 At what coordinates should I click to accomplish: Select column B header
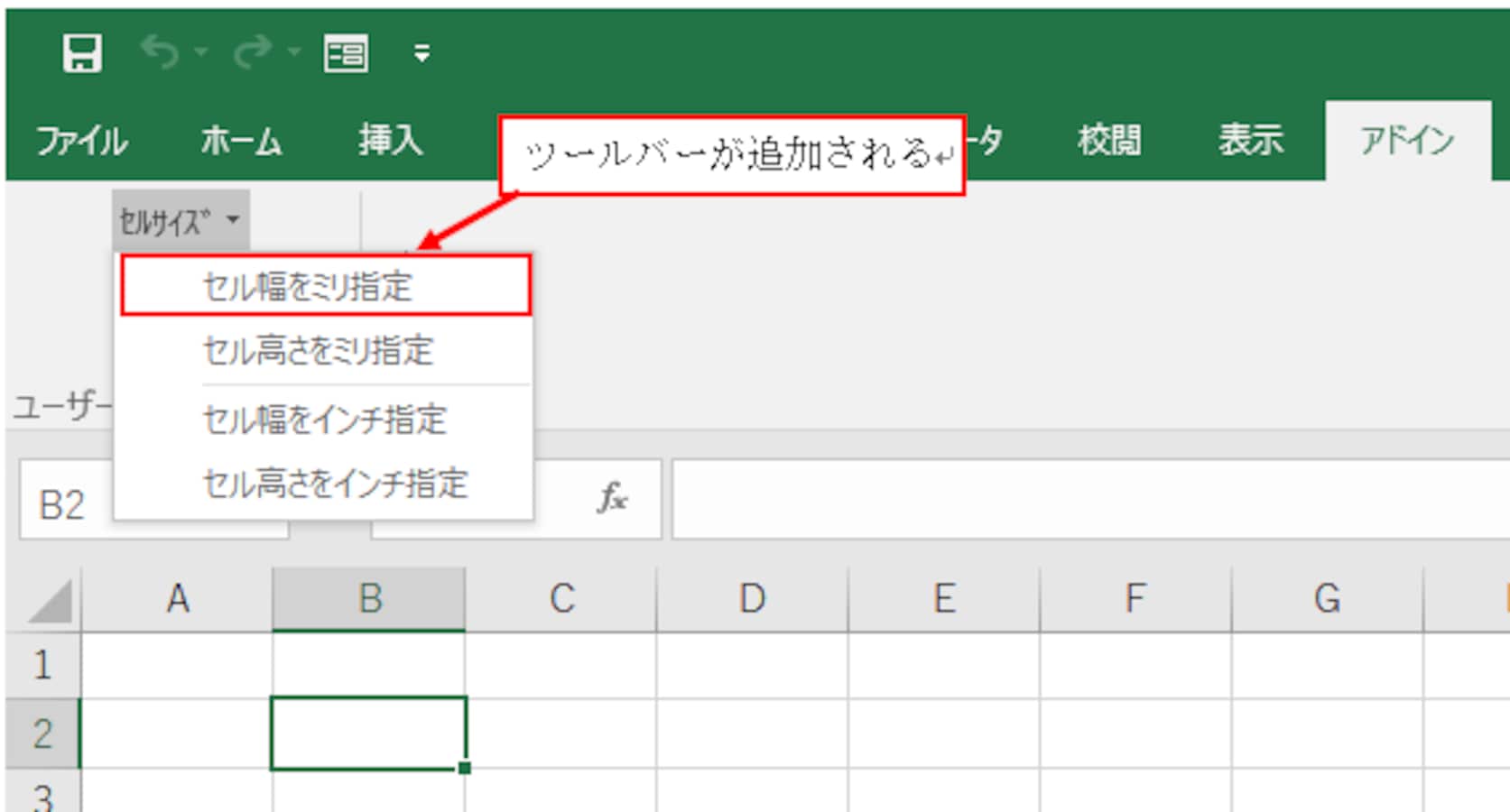tap(369, 599)
